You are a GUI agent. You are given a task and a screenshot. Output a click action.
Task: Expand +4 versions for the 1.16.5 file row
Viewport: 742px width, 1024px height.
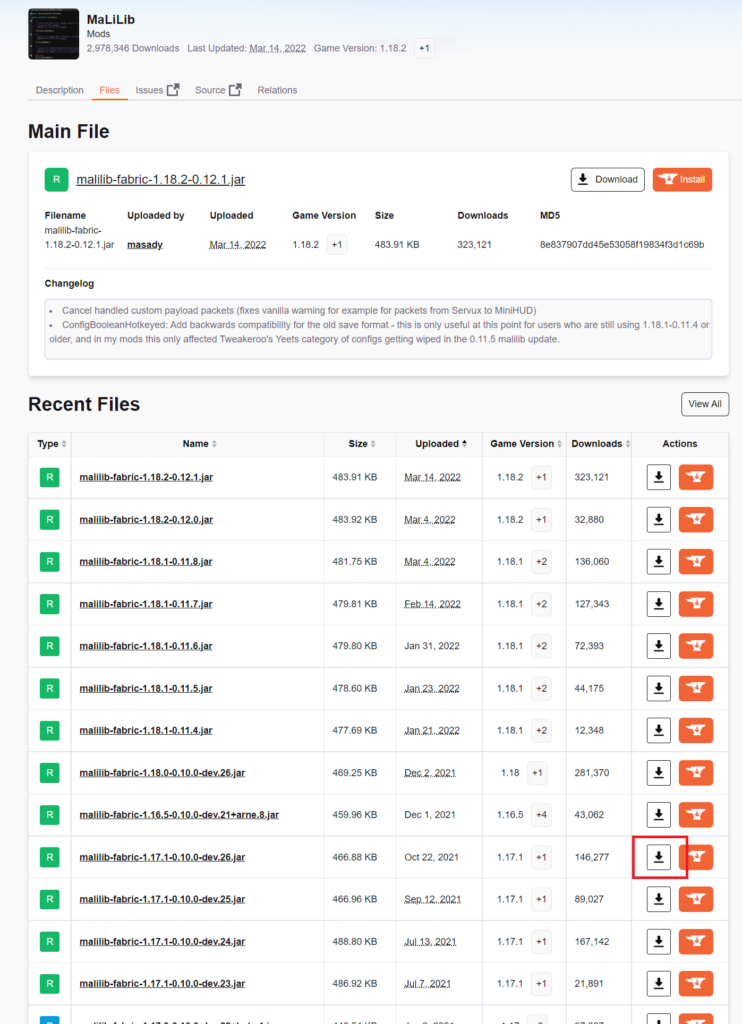click(540, 815)
